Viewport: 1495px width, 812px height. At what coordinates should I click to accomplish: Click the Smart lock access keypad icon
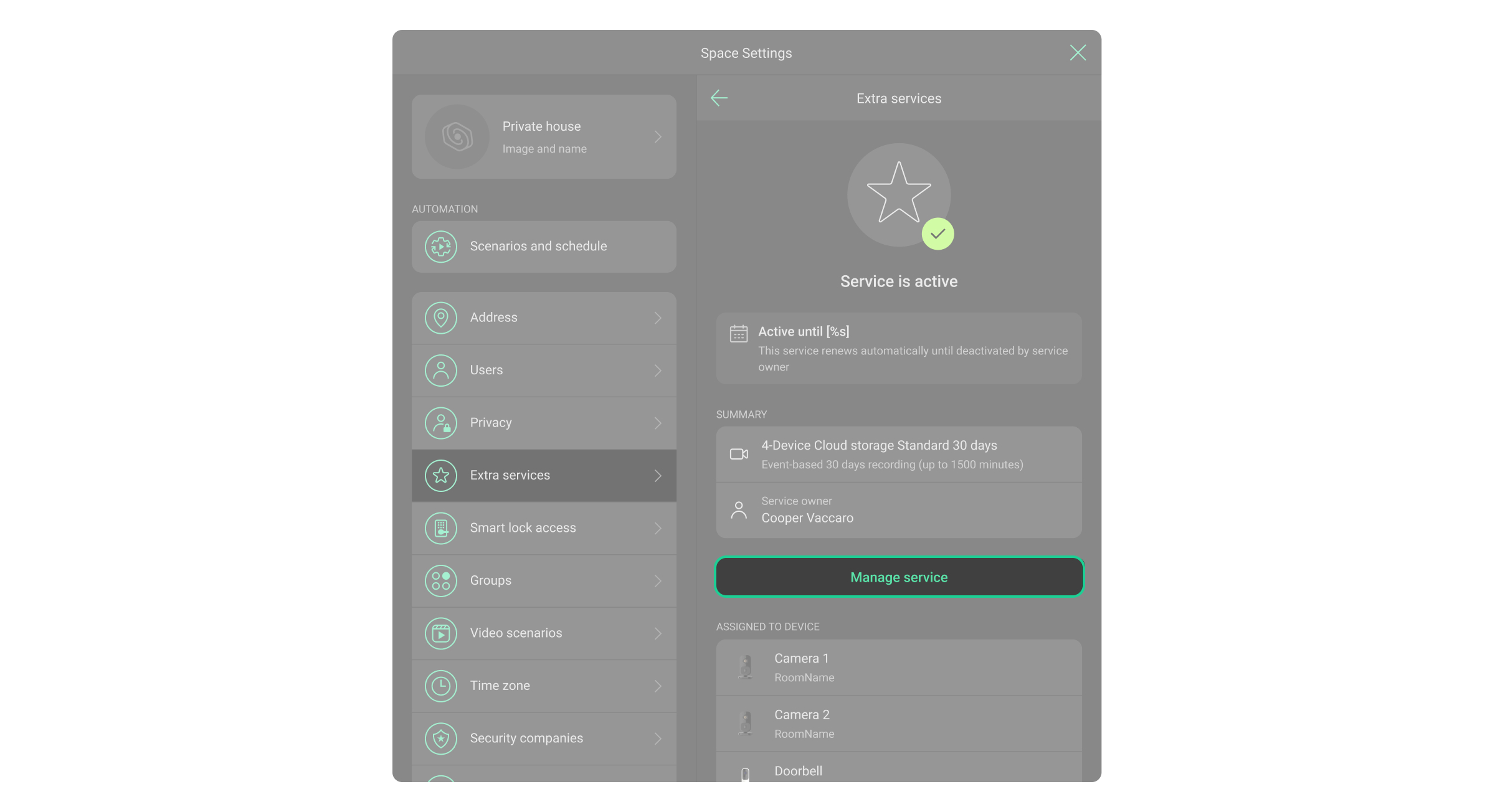[441, 528]
